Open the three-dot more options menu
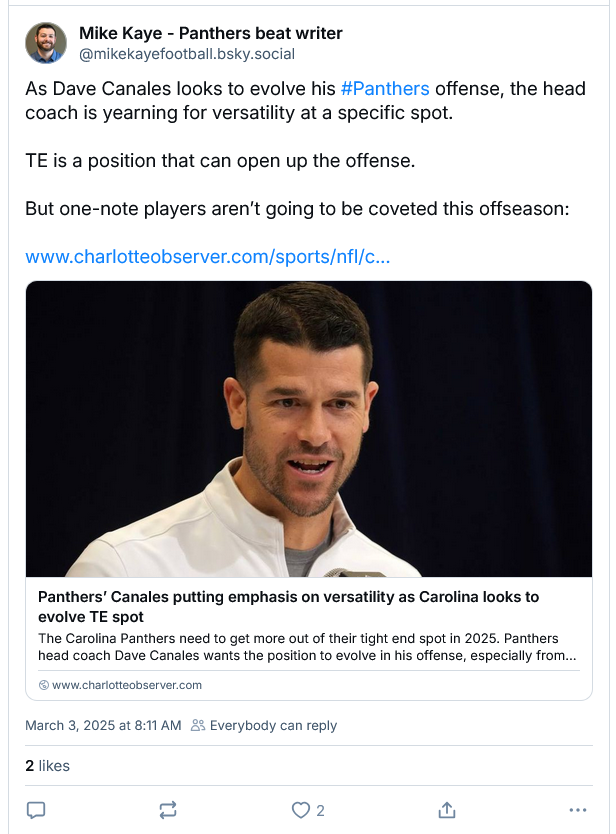The image size is (616, 834). [578, 810]
